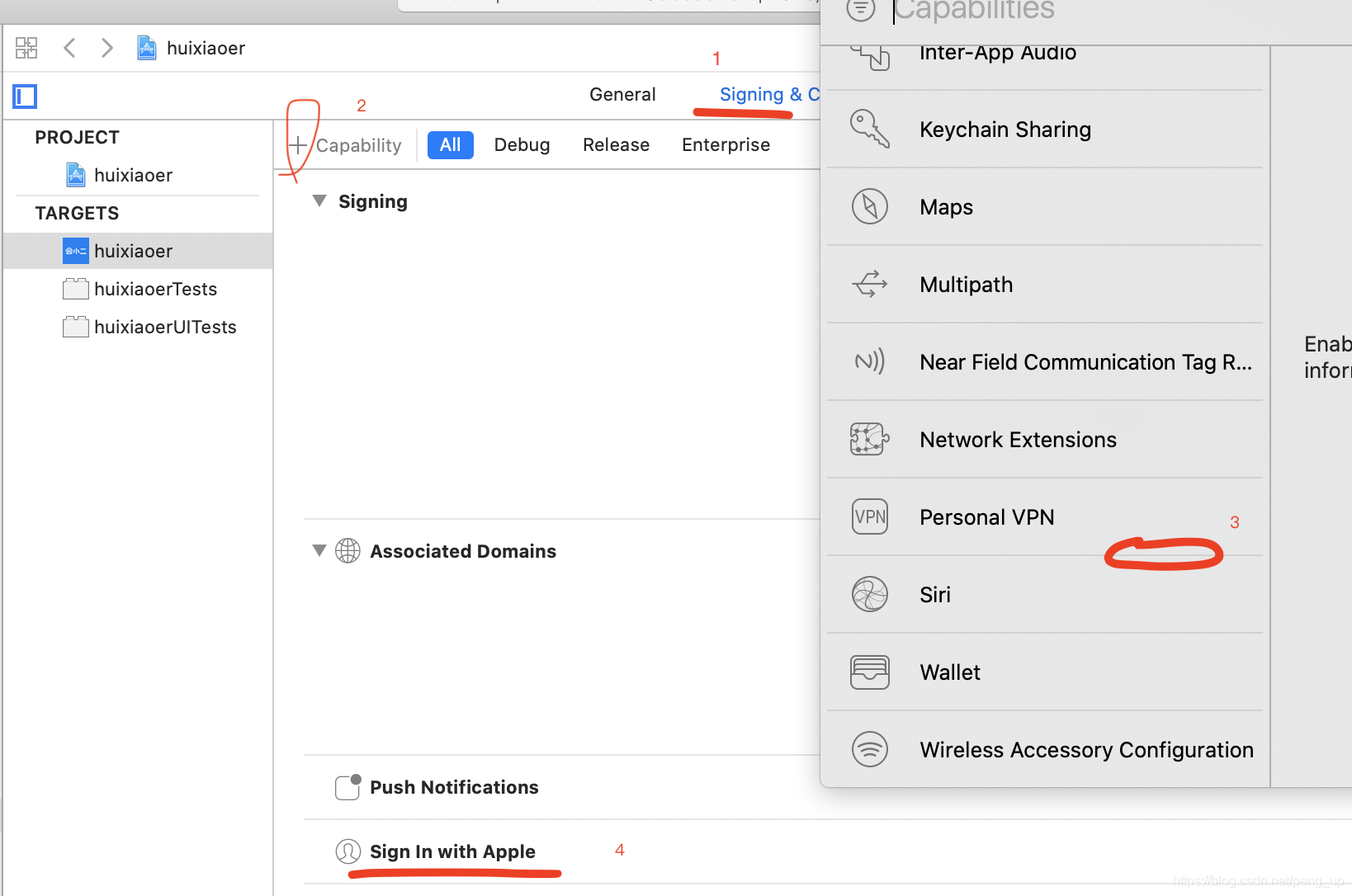This screenshot has width=1352, height=896.
Task: Click the Capabilities search field
Action: coord(1123,10)
